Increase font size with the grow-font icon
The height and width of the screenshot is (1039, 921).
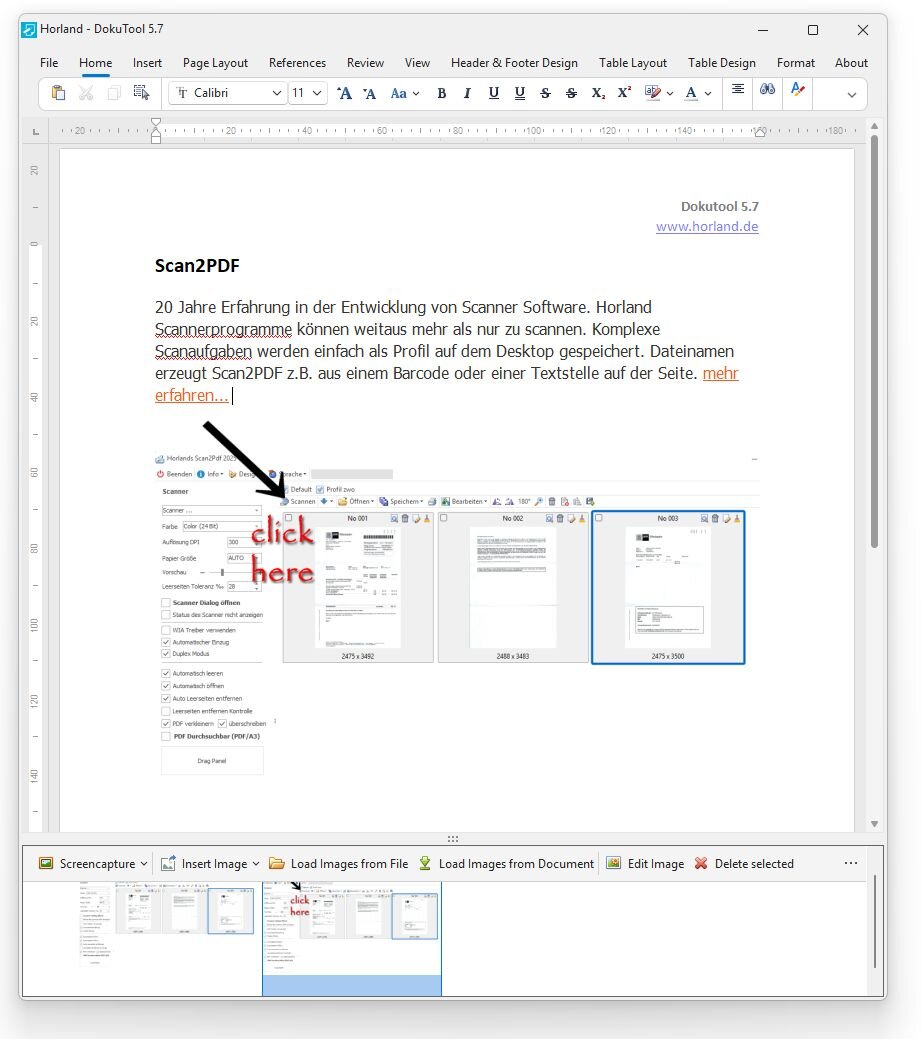pos(345,93)
